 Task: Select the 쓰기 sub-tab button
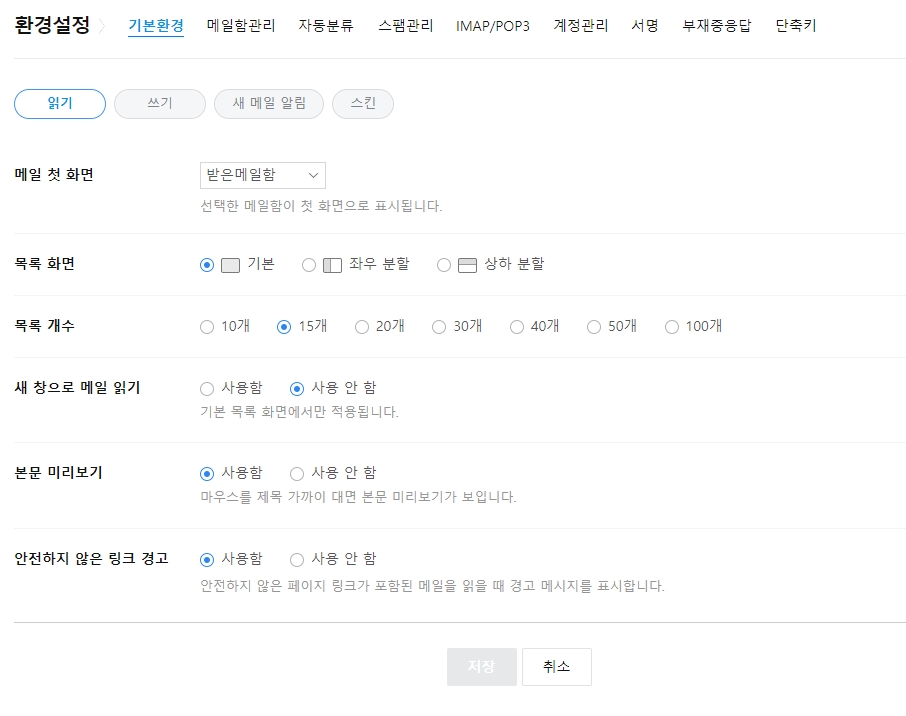(x=160, y=104)
